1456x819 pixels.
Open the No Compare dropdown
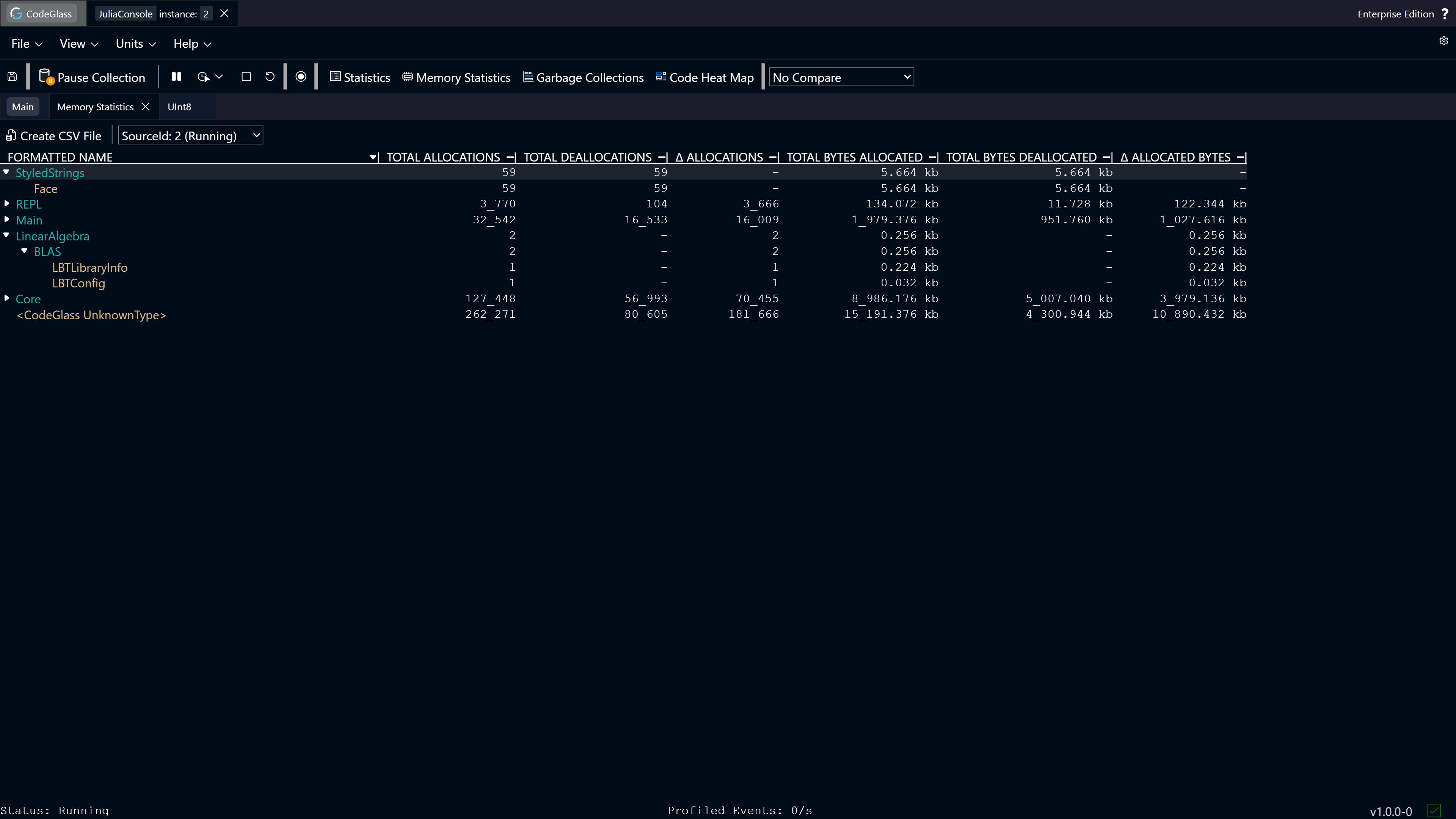click(x=842, y=77)
